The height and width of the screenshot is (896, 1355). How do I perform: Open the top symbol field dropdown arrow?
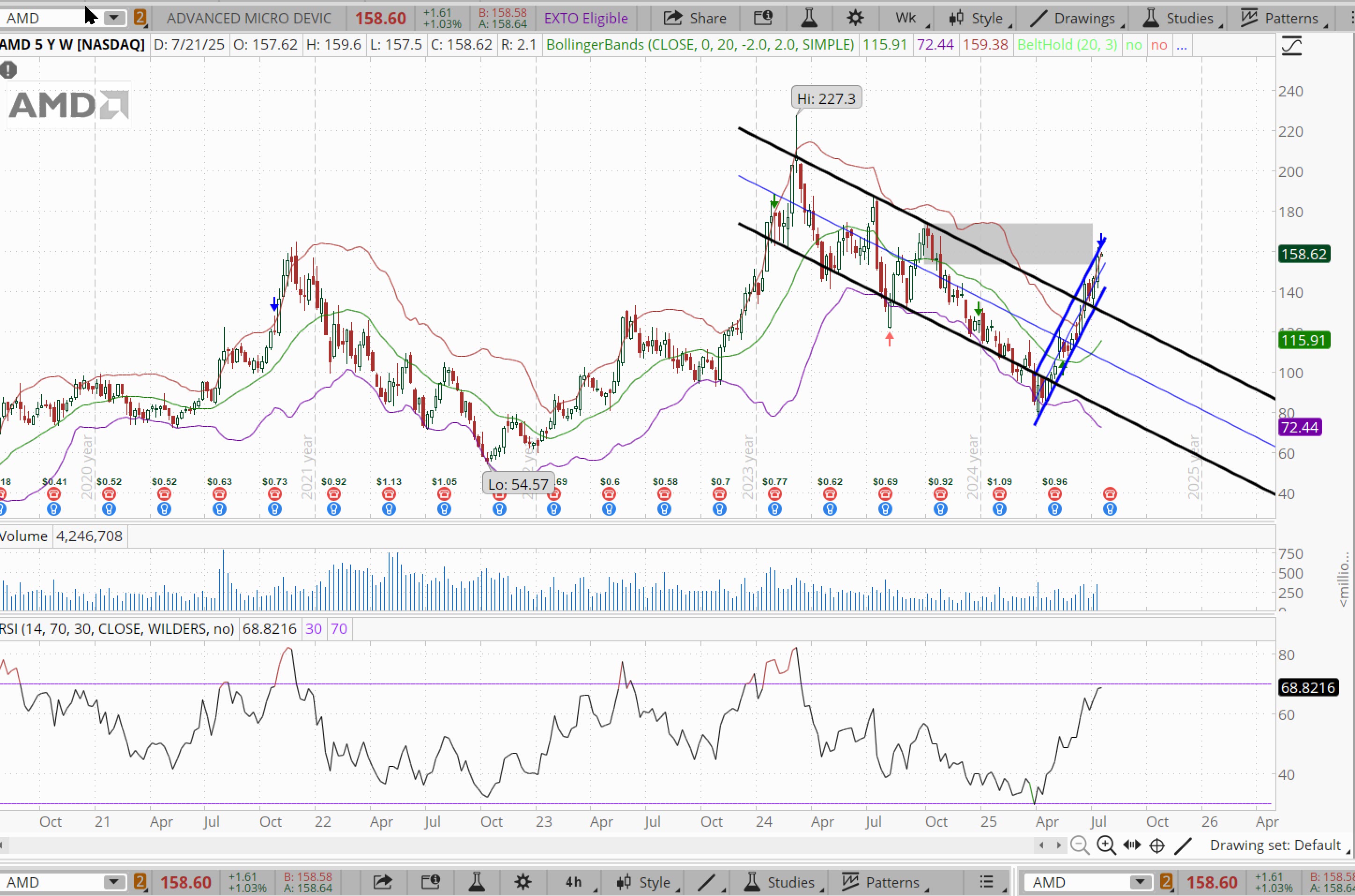click(x=114, y=18)
